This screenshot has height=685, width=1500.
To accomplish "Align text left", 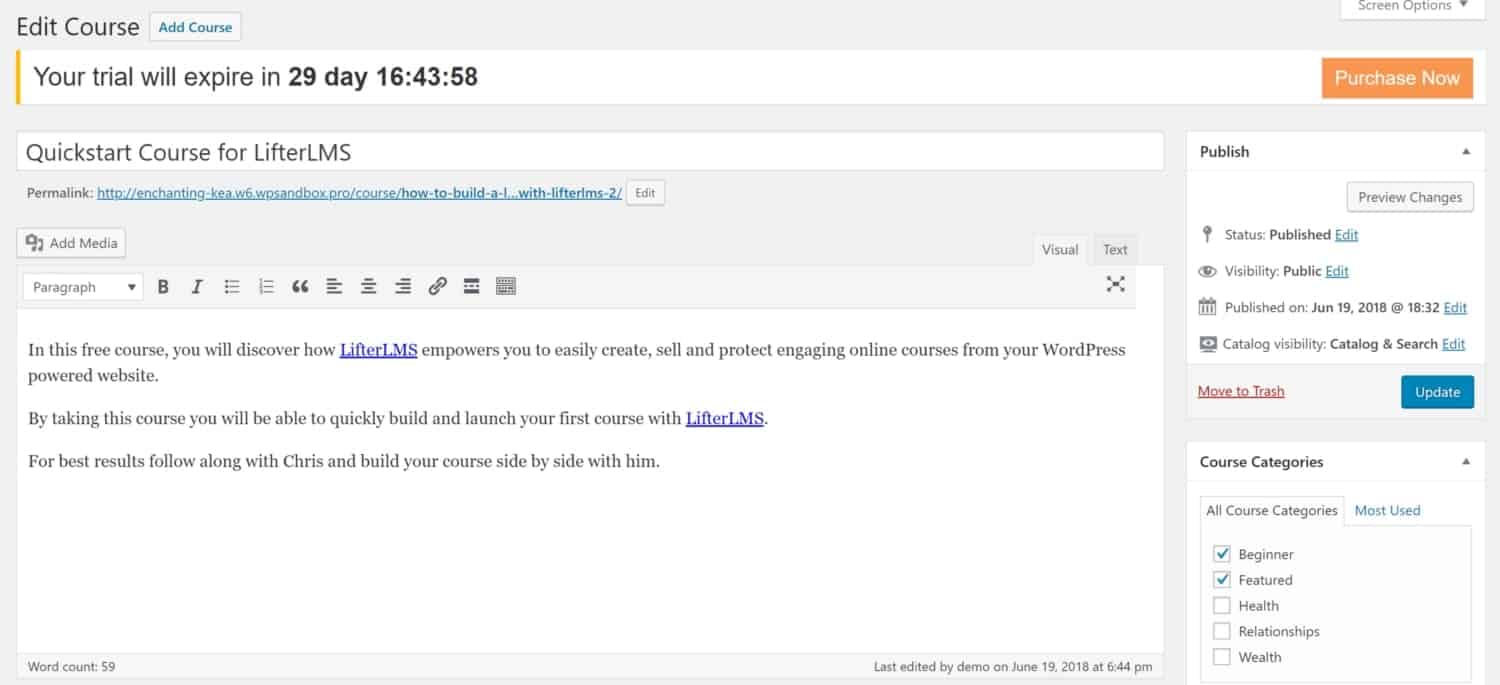I will point(334,287).
